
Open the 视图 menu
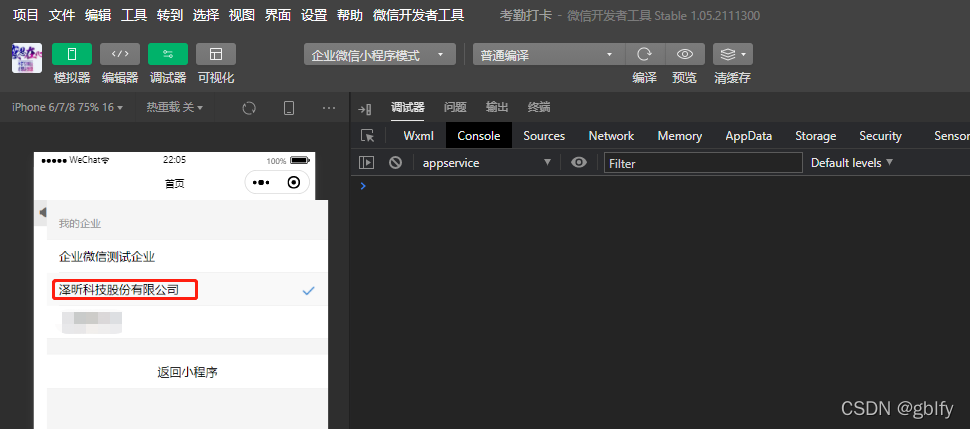click(242, 15)
